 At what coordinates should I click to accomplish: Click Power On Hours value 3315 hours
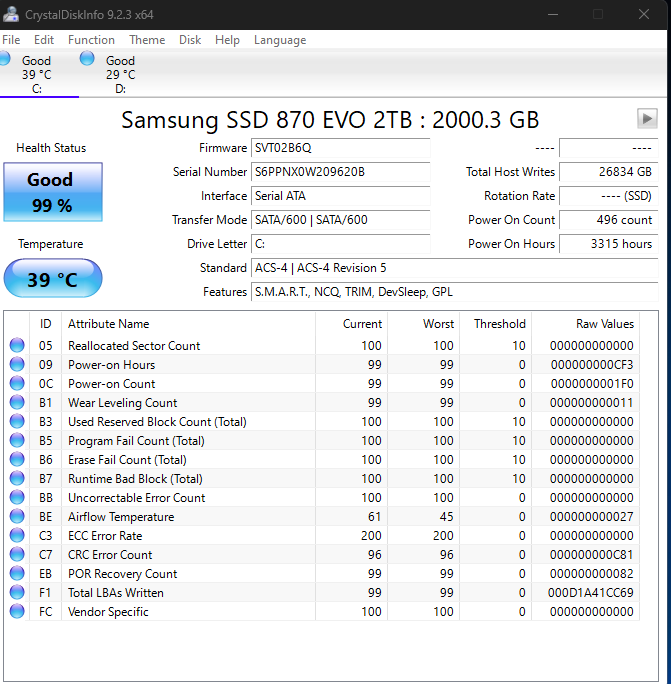click(609, 244)
